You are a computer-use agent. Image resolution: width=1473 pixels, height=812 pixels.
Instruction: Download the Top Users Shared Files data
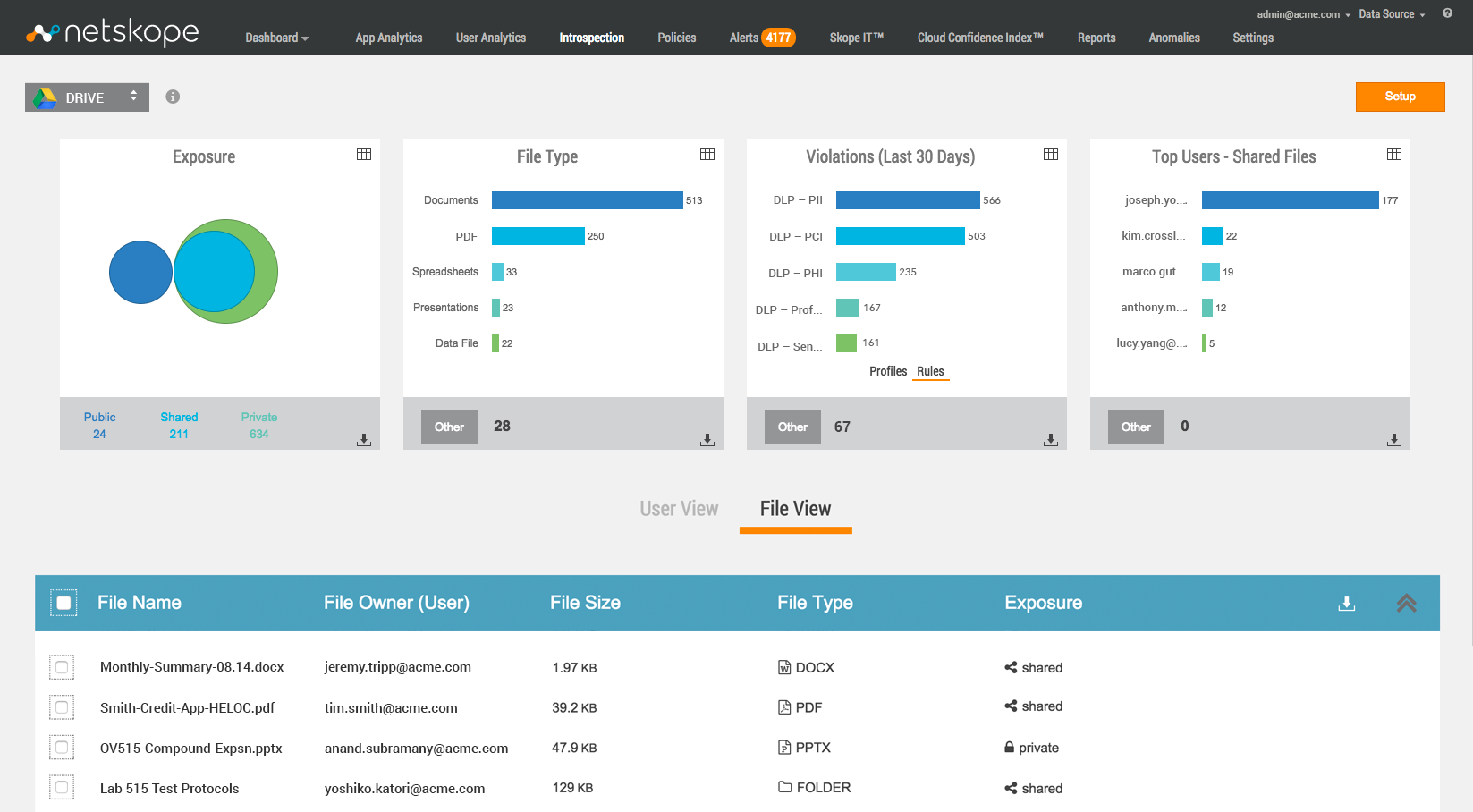click(1394, 440)
